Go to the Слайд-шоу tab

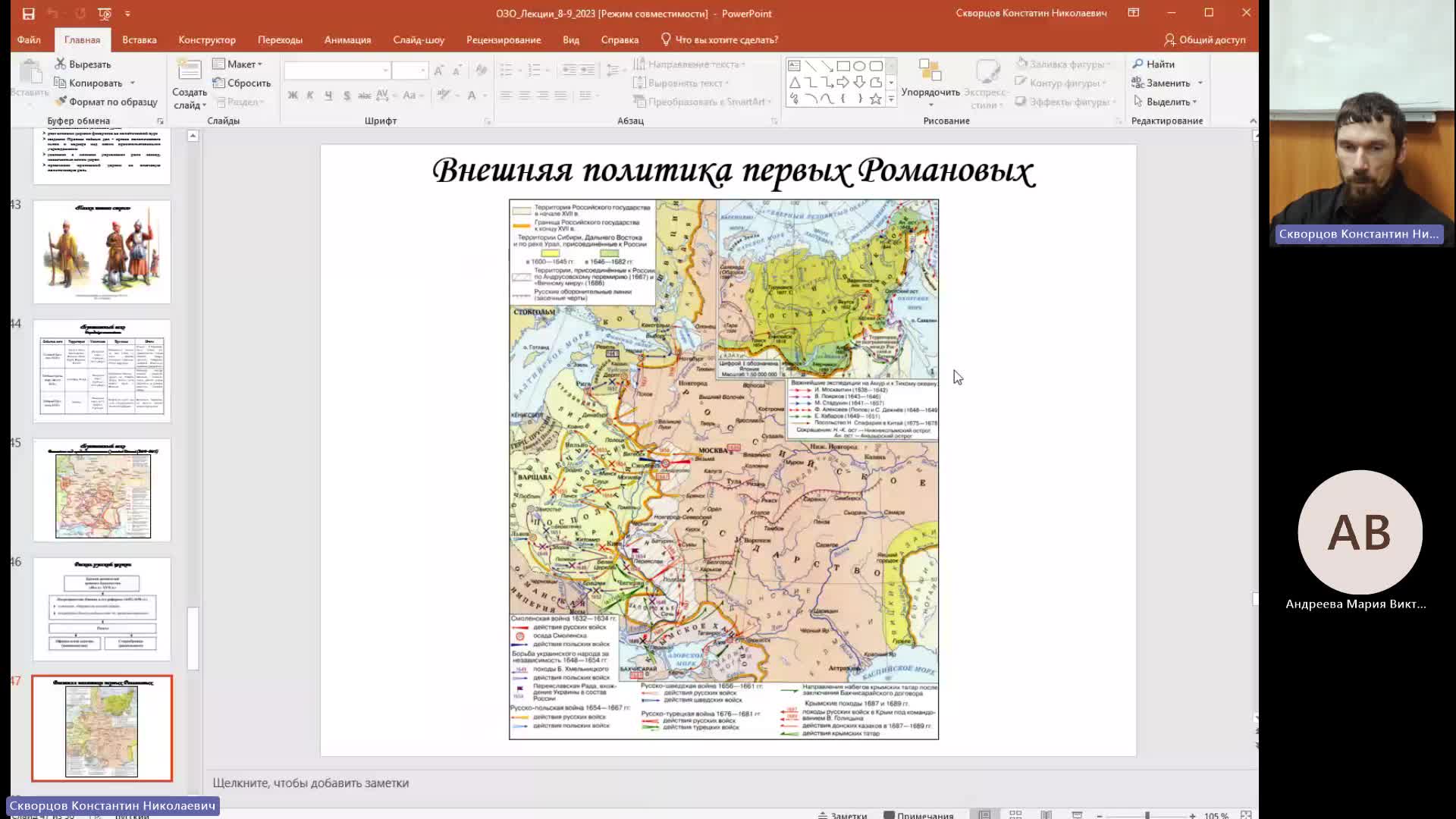(x=419, y=39)
